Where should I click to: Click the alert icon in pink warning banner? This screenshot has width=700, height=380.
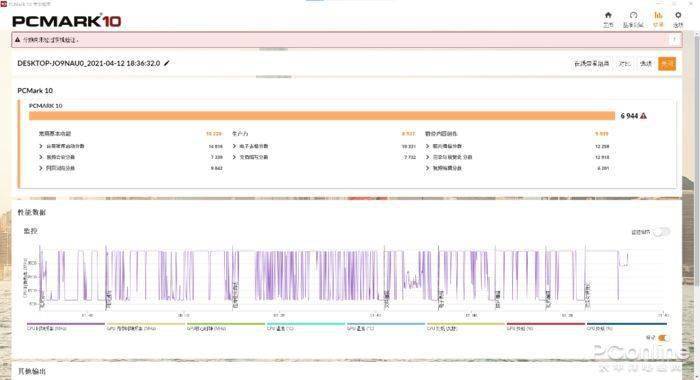pyautogui.click(x=17, y=40)
